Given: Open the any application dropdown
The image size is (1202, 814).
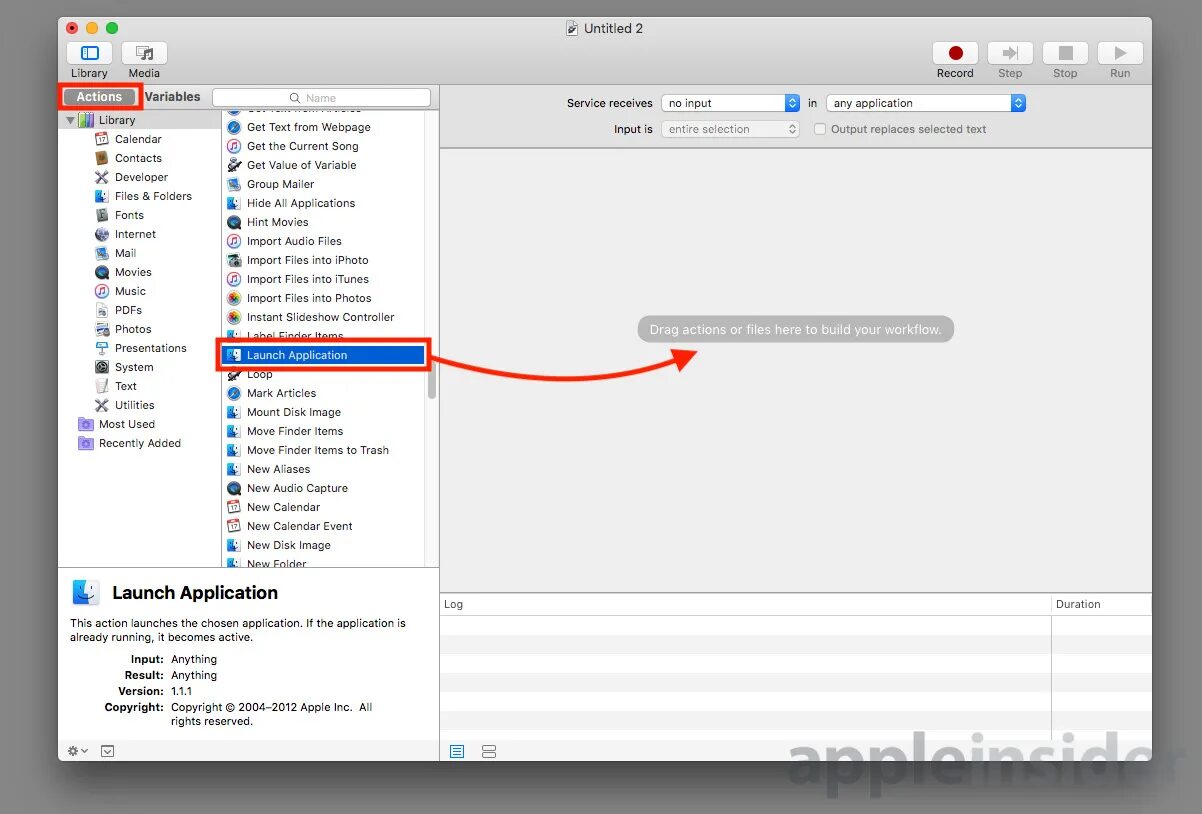Looking at the screenshot, I should (x=926, y=103).
